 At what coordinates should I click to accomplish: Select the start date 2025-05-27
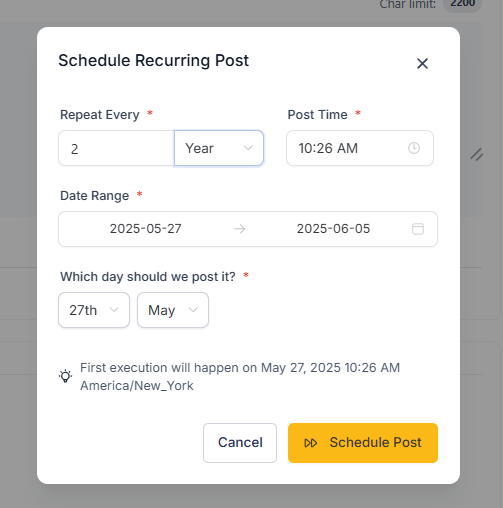tap(146, 229)
